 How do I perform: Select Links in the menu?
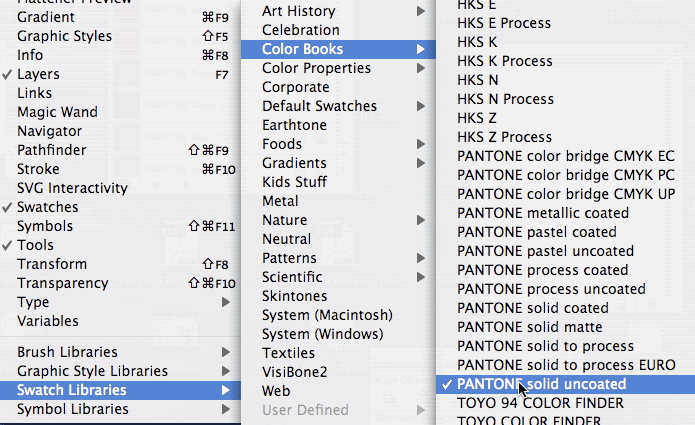point(120,93)
